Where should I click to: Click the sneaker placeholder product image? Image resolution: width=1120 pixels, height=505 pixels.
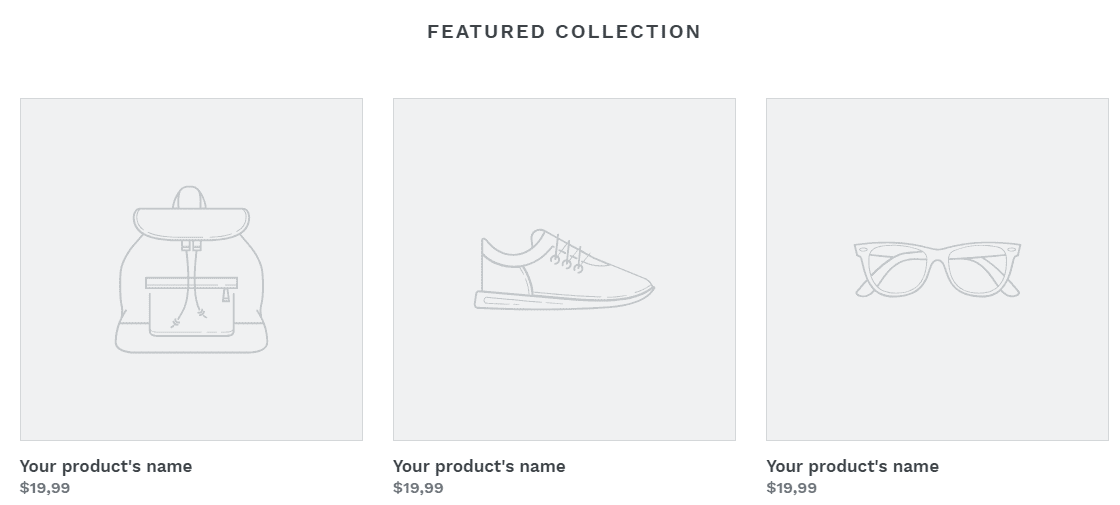tap(564, 269)
